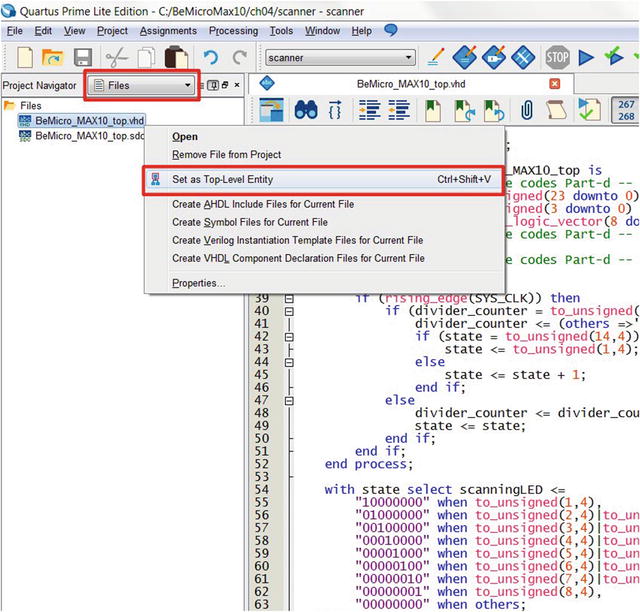Click the paperclip icon in editor toolbar
Image resolution: width=640 pixels, height=612 pixels.
point(527,110)
